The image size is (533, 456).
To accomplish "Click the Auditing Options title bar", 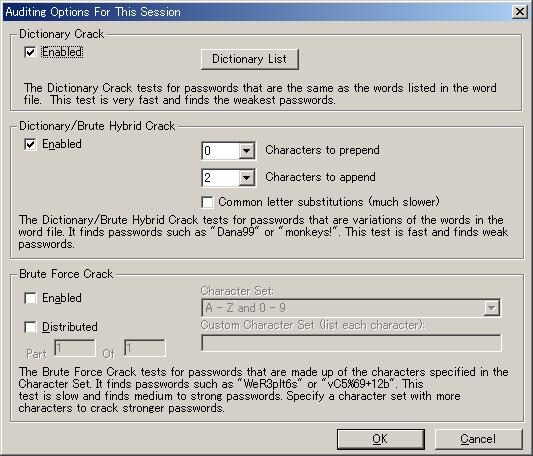I will [x=257, y=12].
